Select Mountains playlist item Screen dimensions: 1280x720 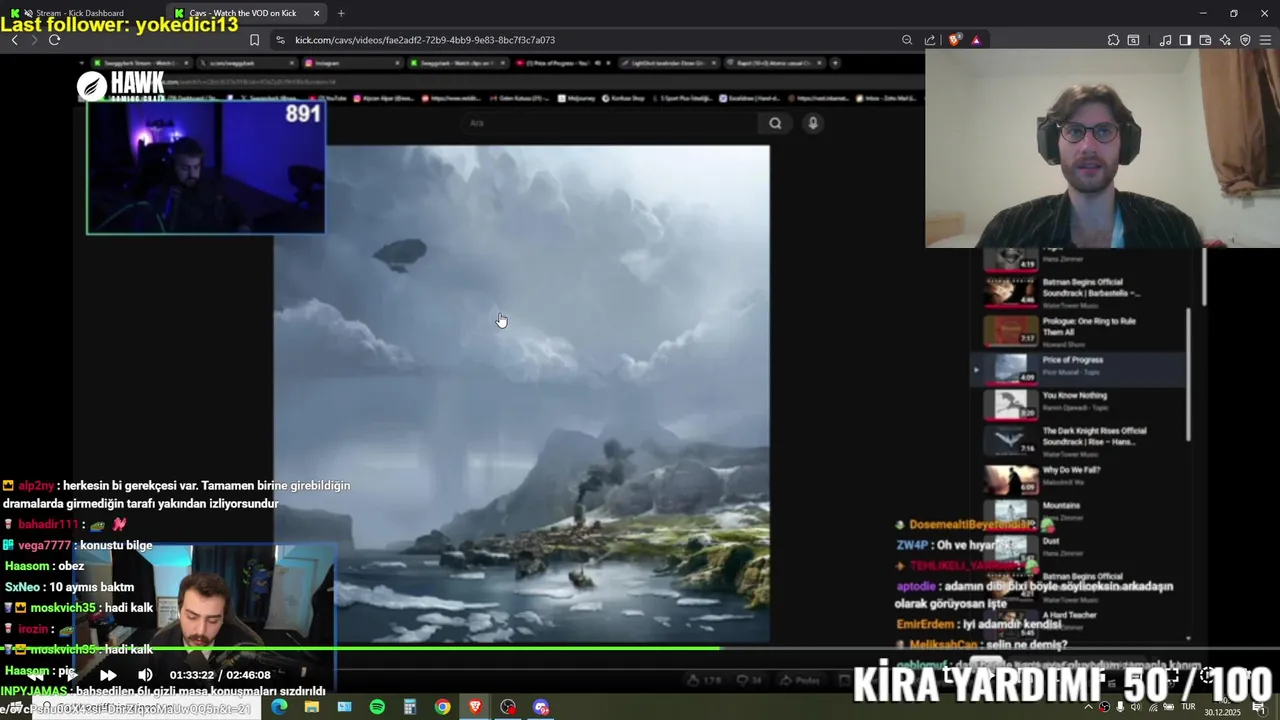pos(1078,513)
